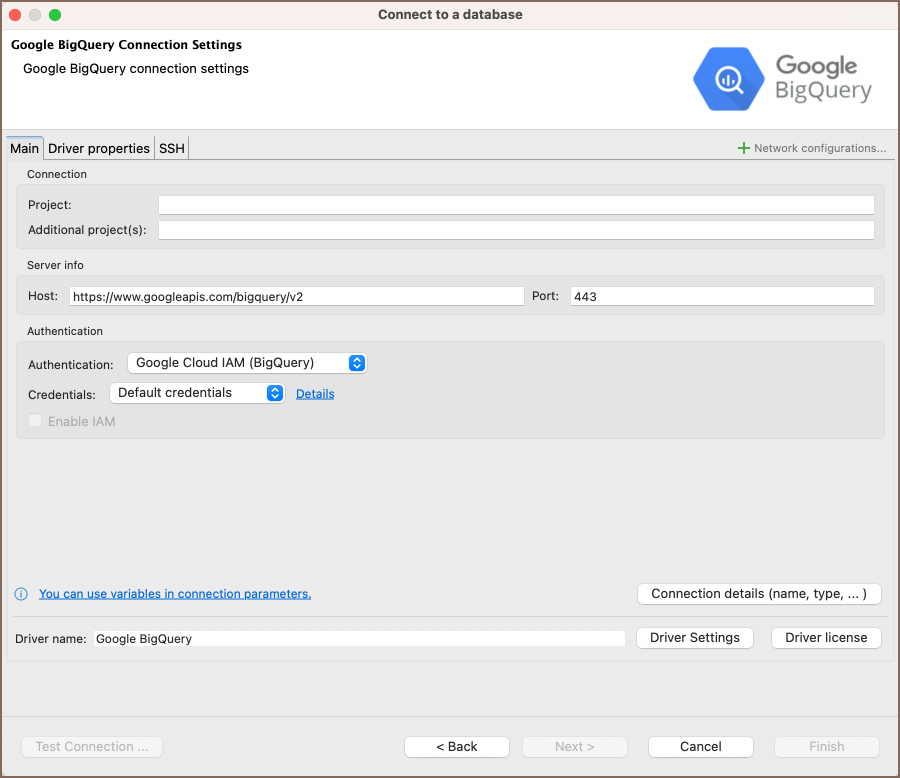Click the green plus Network configurations icon
The width and height of the screenshot is (900, 778).
(x=743, y=148)
